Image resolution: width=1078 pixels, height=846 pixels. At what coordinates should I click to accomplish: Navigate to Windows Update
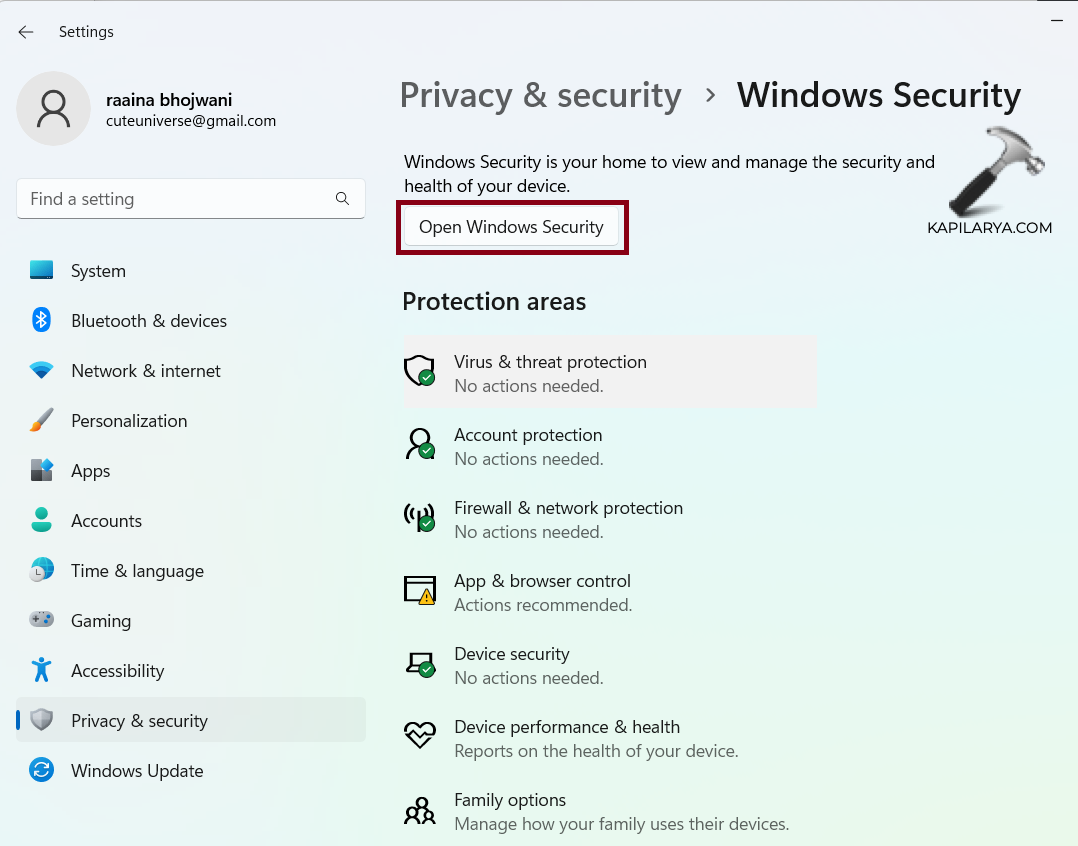(137, 771)
